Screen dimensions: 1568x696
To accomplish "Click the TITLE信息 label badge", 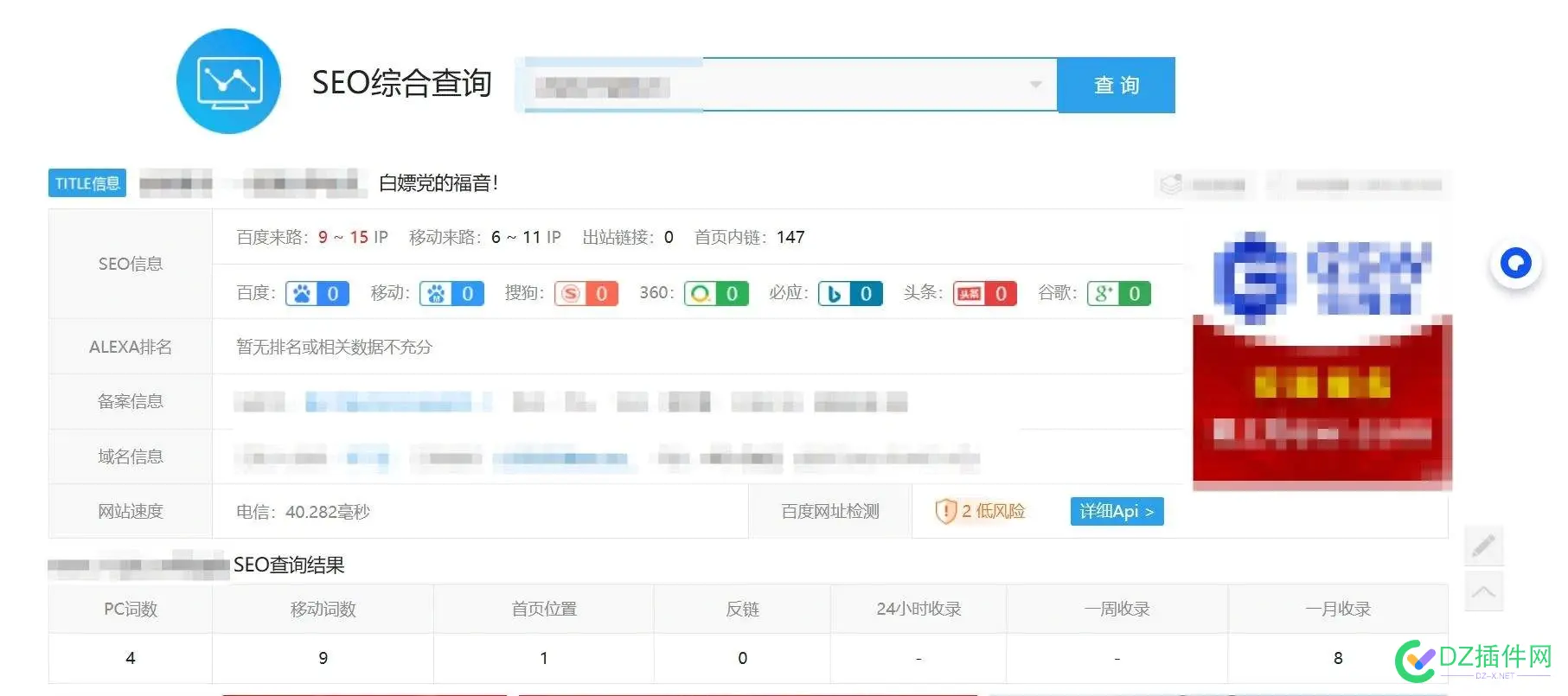I will (87, 183).
